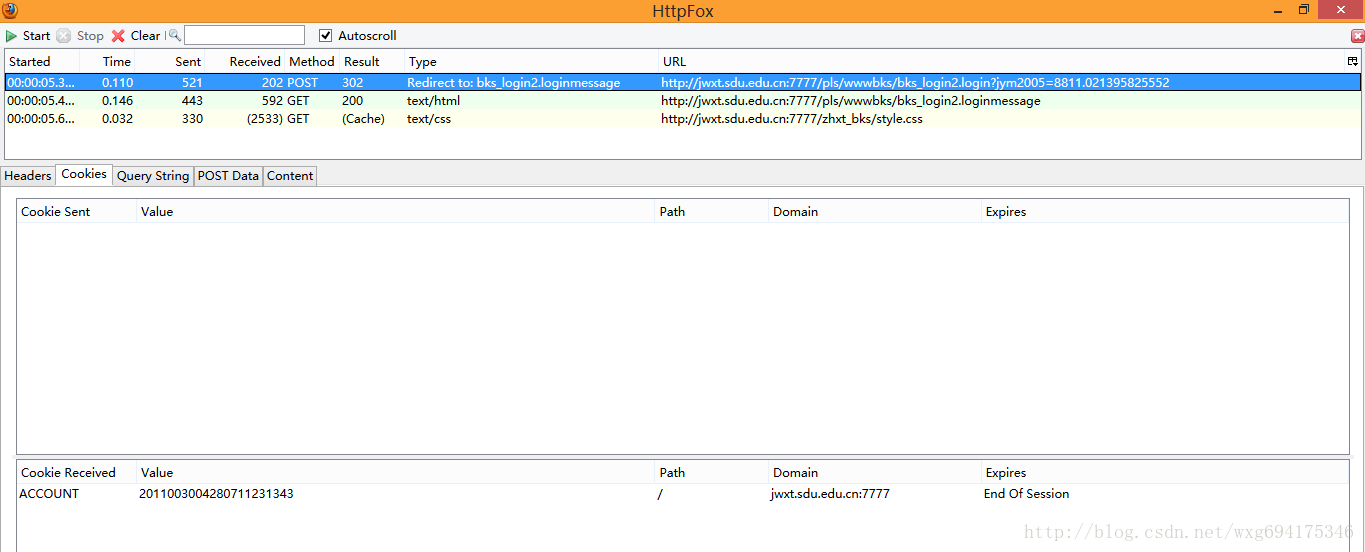This screenshot has height=552, width=1365.
Task: Select the GET loginmessage text/html request row
Action: (683, 101)
